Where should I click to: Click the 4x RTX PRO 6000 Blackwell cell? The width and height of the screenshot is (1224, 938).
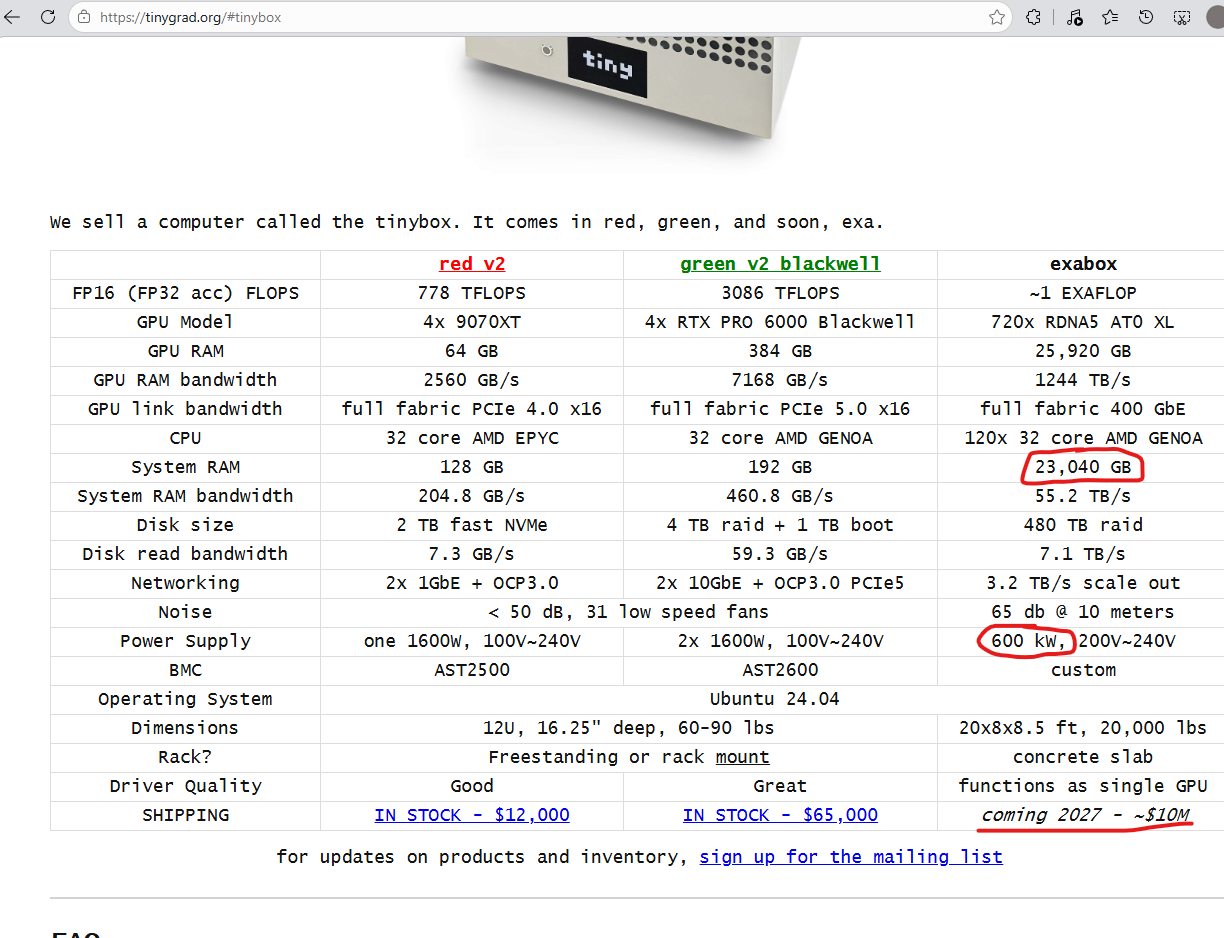click(780, 322)
